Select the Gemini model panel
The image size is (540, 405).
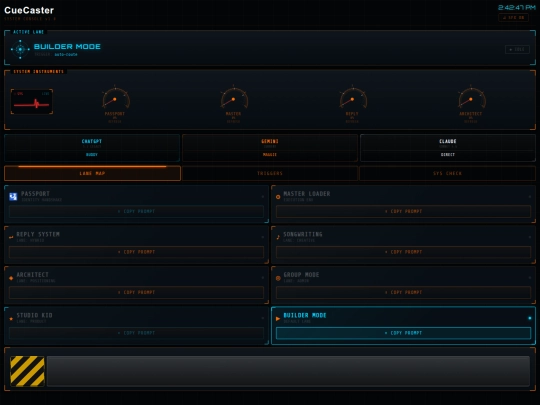point(270,148)
